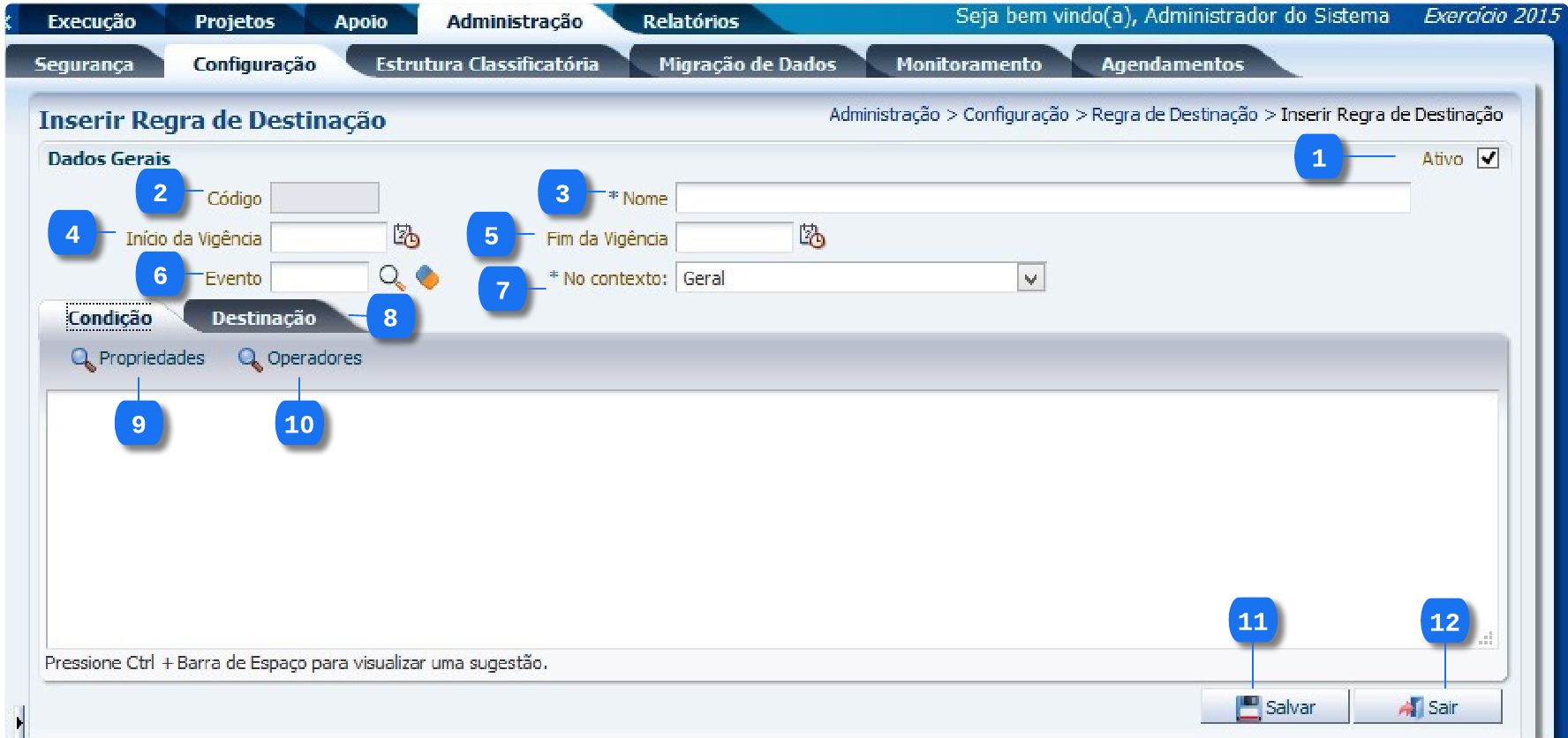Expand the collapsed left side panel arrow
The height and width of the screenshot is (738, 1568).
[x=19, y=722]
